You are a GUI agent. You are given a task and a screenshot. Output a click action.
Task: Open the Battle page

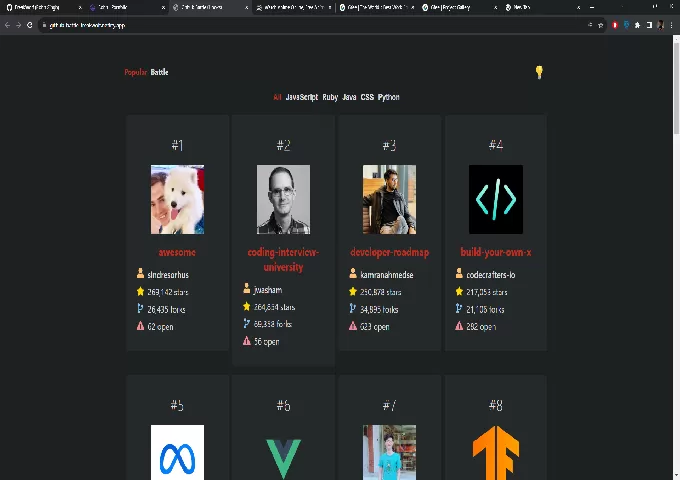160,72
